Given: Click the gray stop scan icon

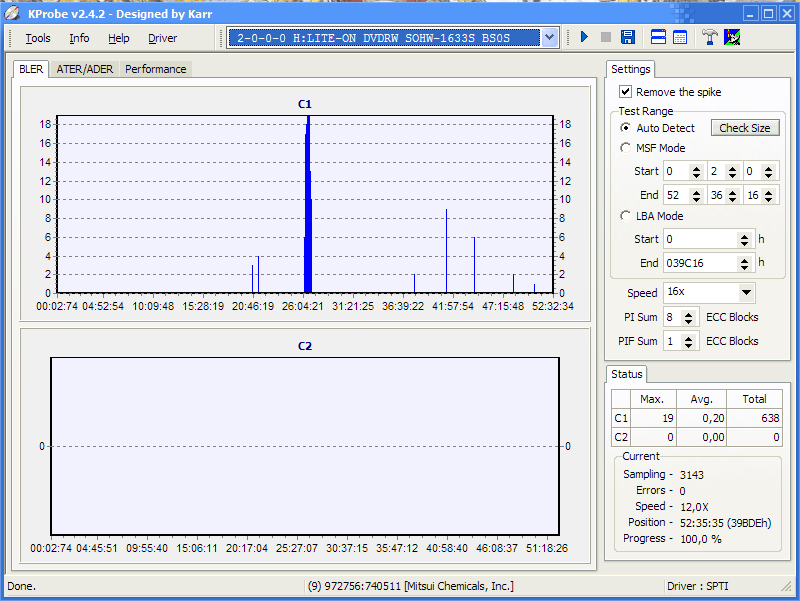Looking at the screenshot, I should pyautogui.click(x=606, y=38).
